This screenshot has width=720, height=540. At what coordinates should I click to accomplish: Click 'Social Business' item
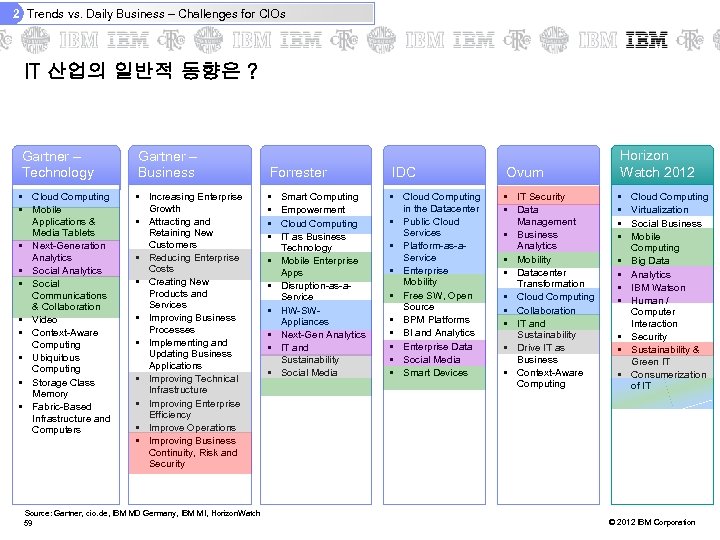[x=666, y=224]
